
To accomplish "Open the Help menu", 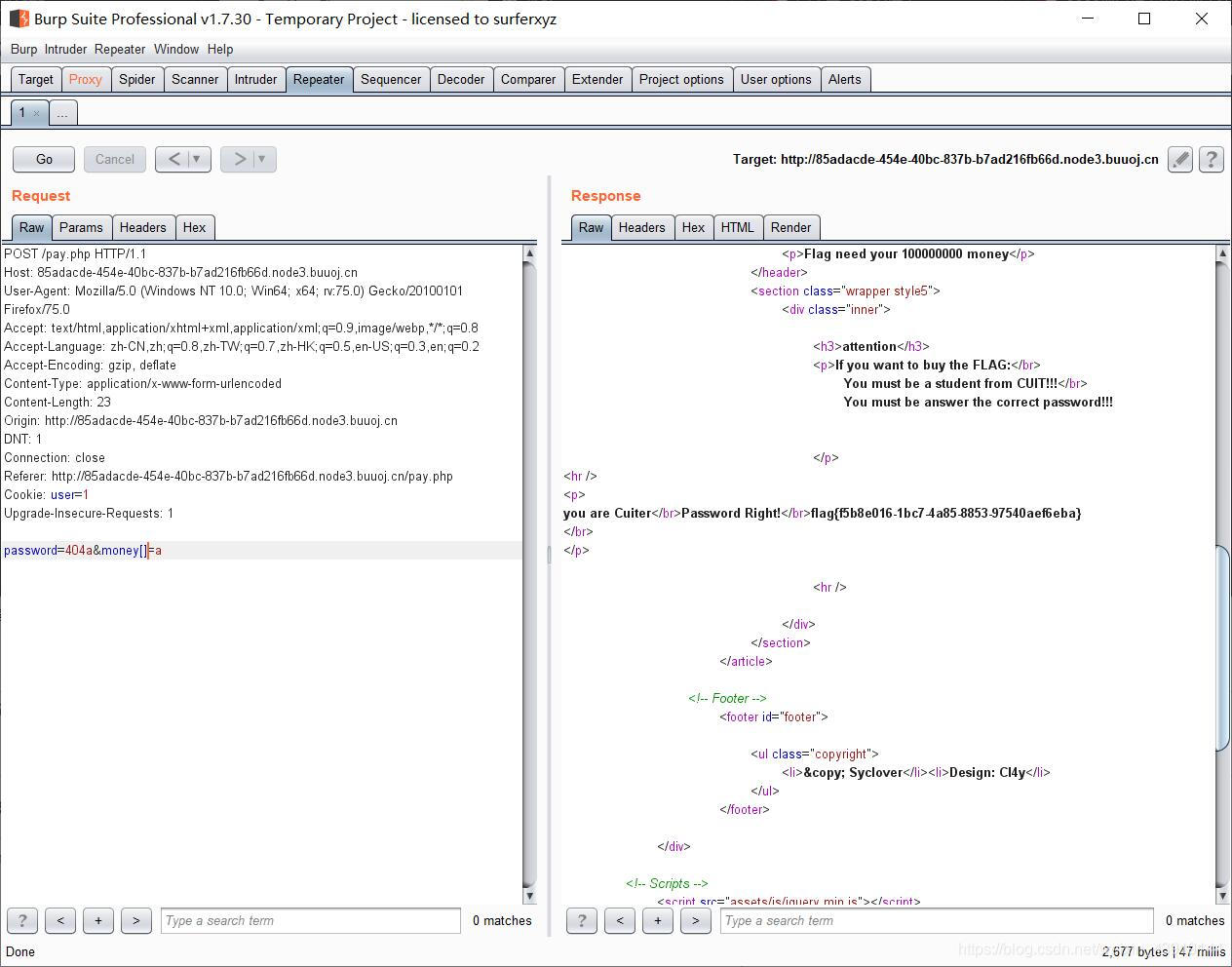I will point(220,49).
